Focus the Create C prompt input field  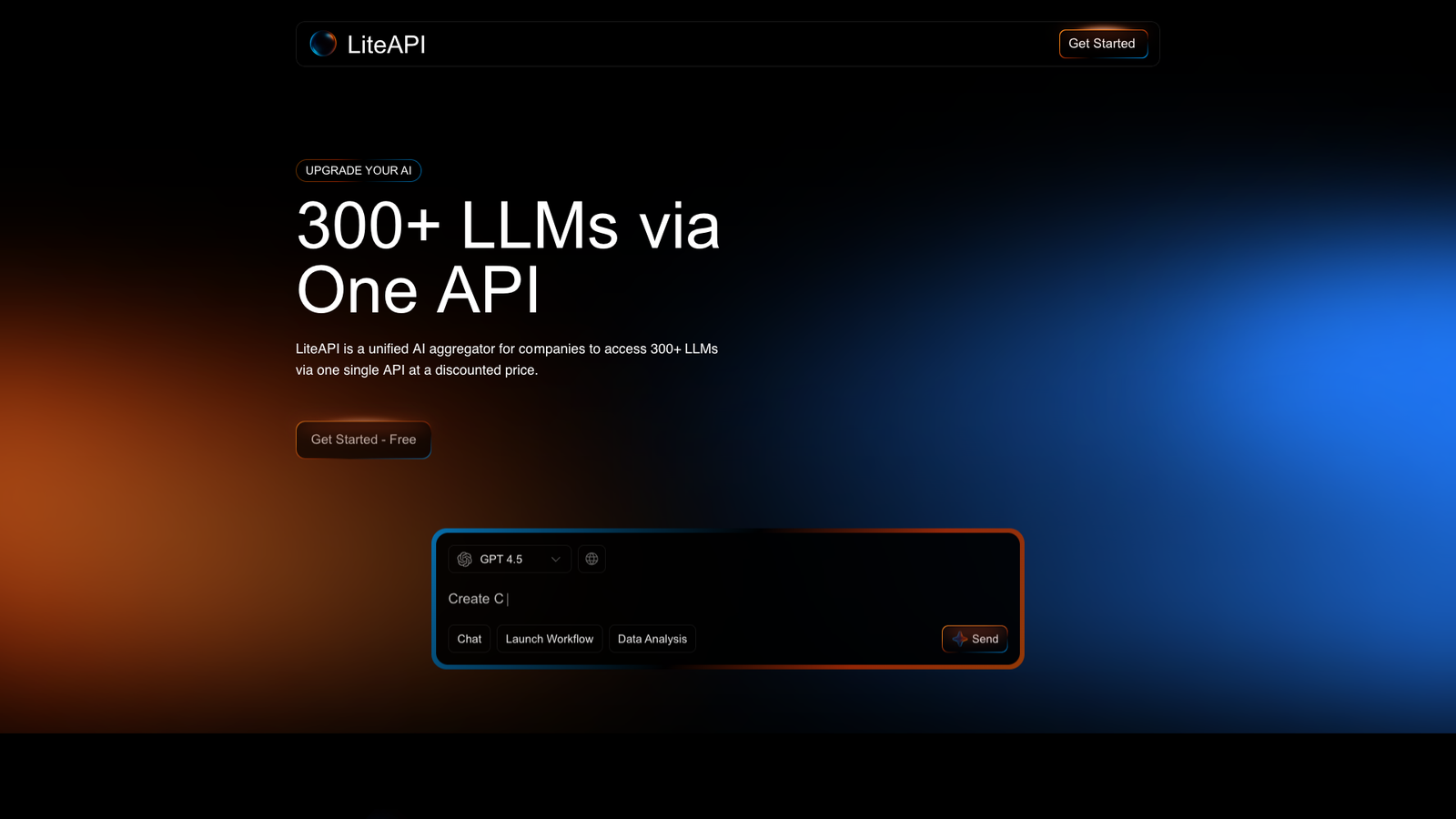click(x=728, y=599)
